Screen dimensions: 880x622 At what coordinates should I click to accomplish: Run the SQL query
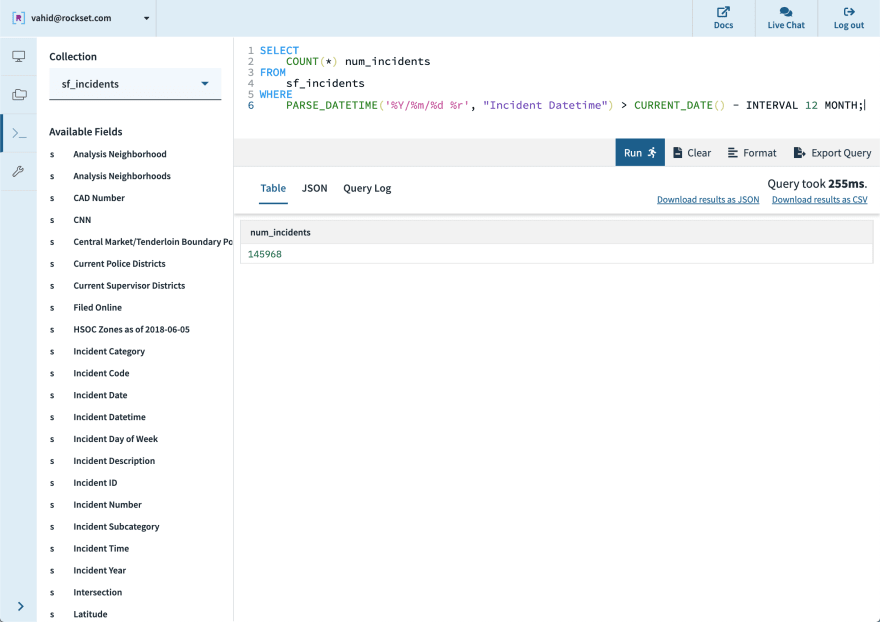640,153
